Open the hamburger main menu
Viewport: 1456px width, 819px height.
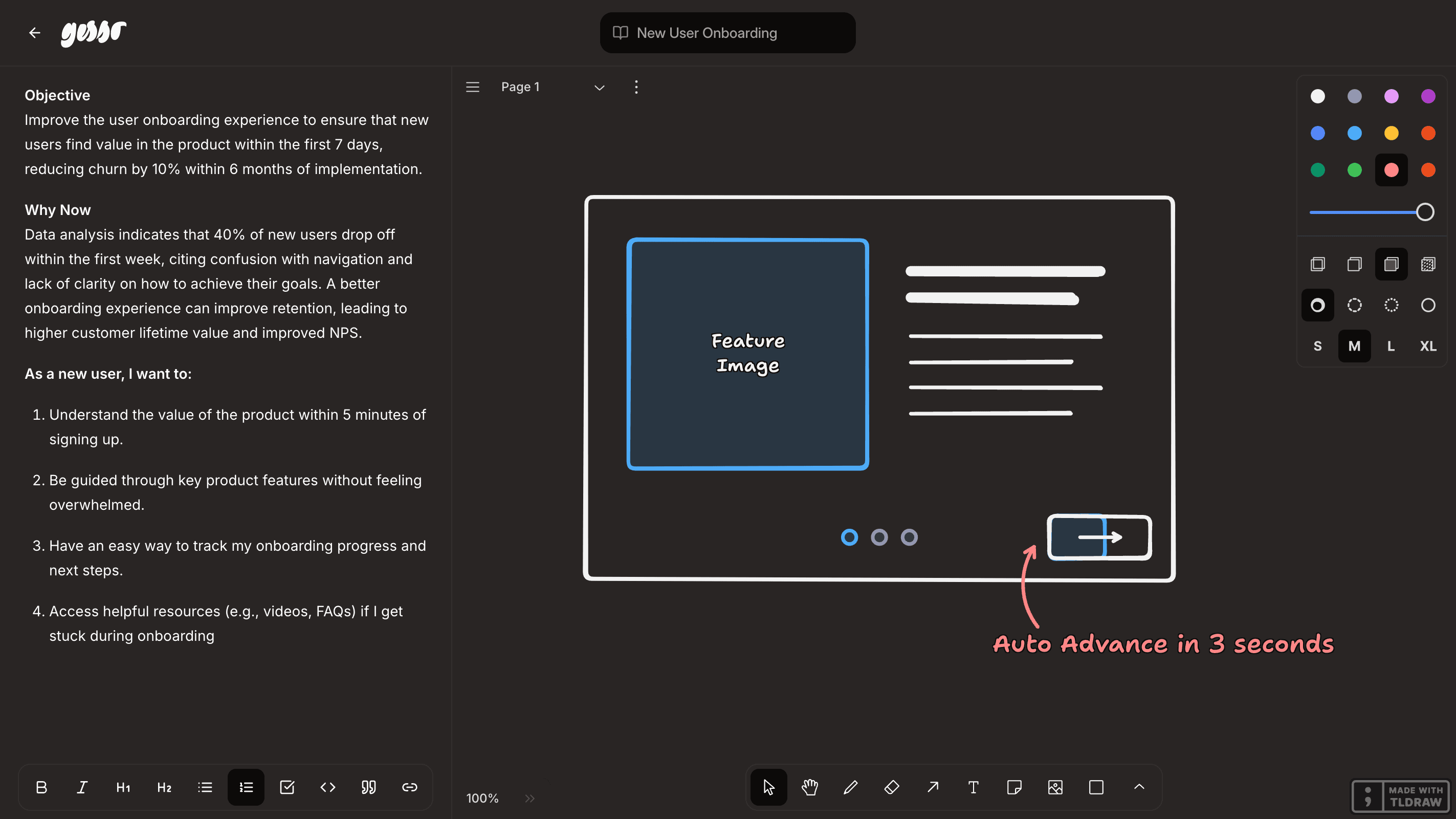tap(473, 87)
